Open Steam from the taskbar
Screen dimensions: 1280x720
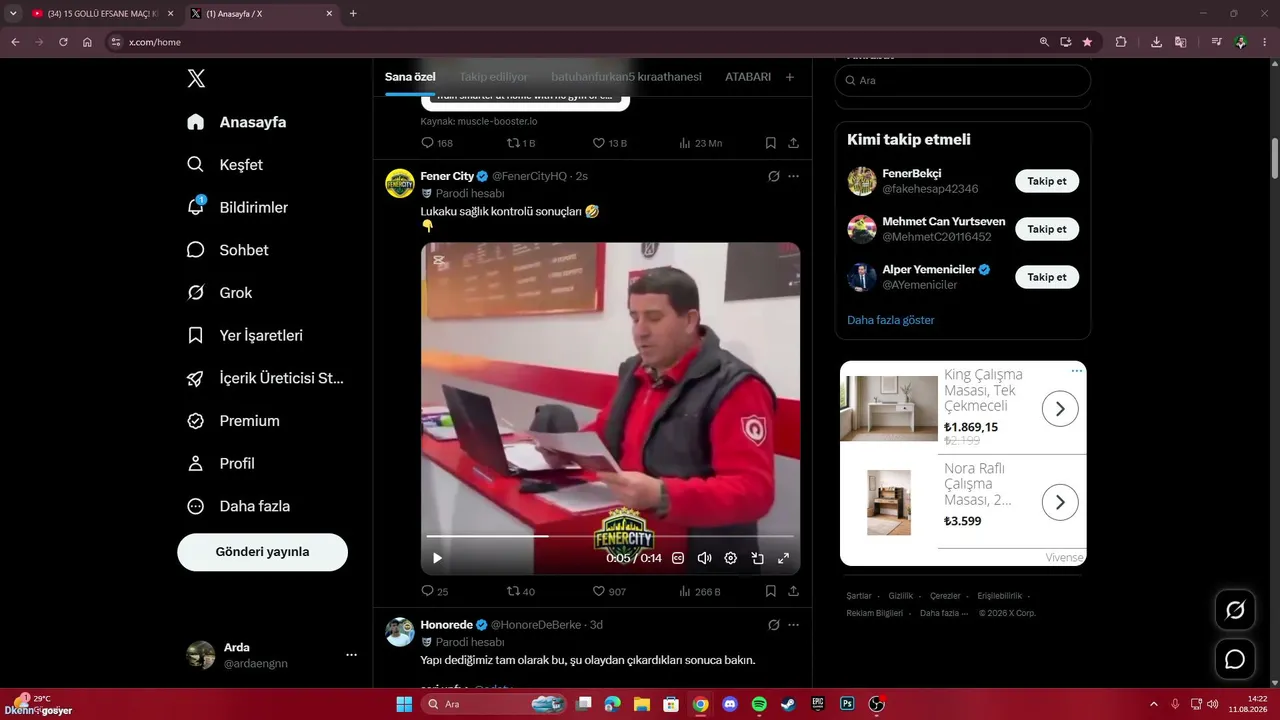(788, 704)
